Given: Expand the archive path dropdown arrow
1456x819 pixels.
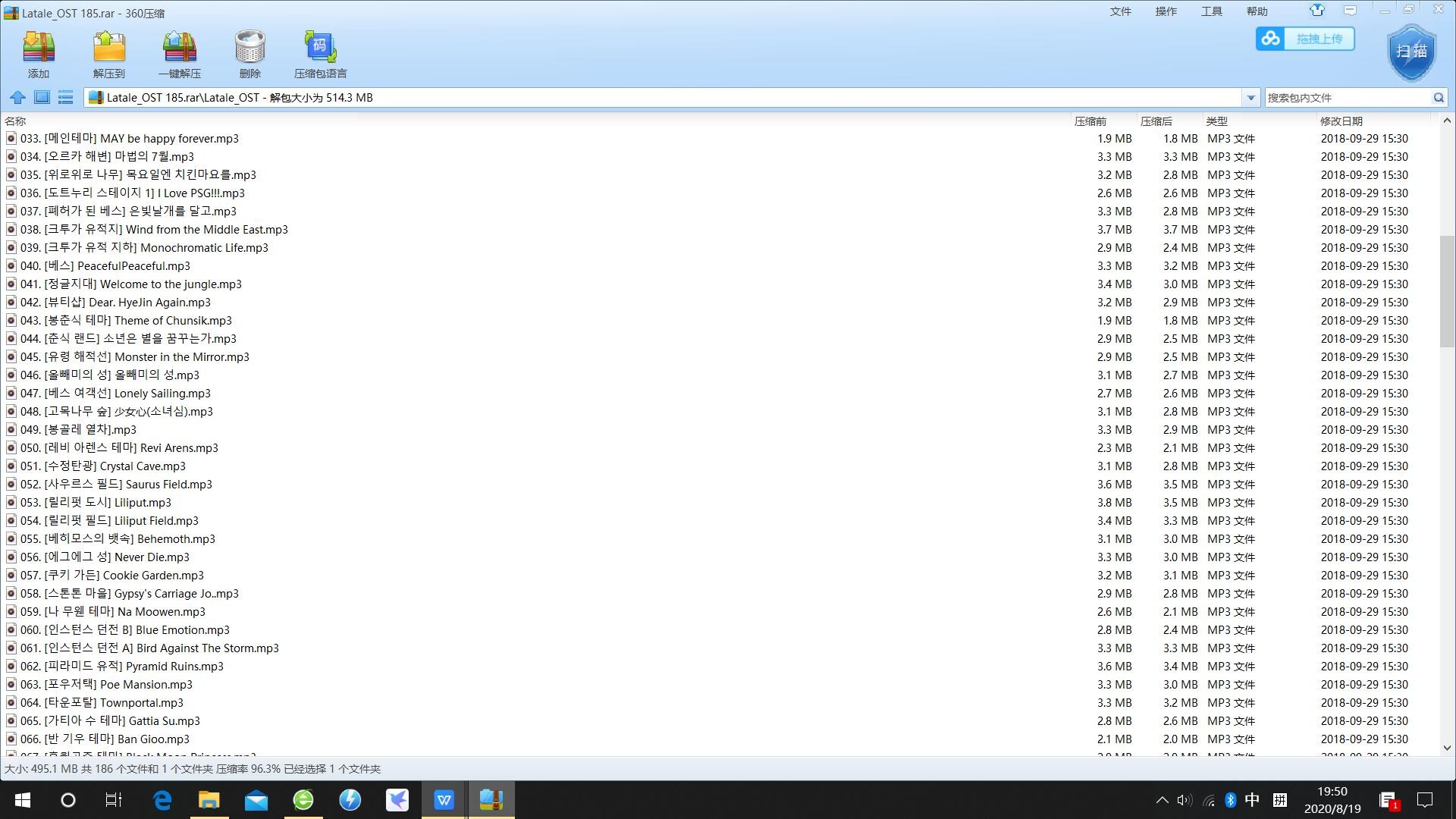Looking at the screenshot, I should (x=1250, y=97).
